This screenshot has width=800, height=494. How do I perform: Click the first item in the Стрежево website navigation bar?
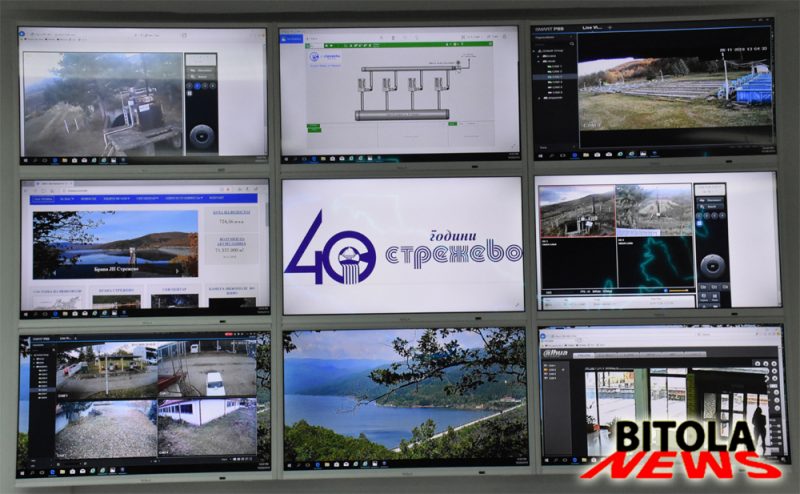(x=44, y=200)
